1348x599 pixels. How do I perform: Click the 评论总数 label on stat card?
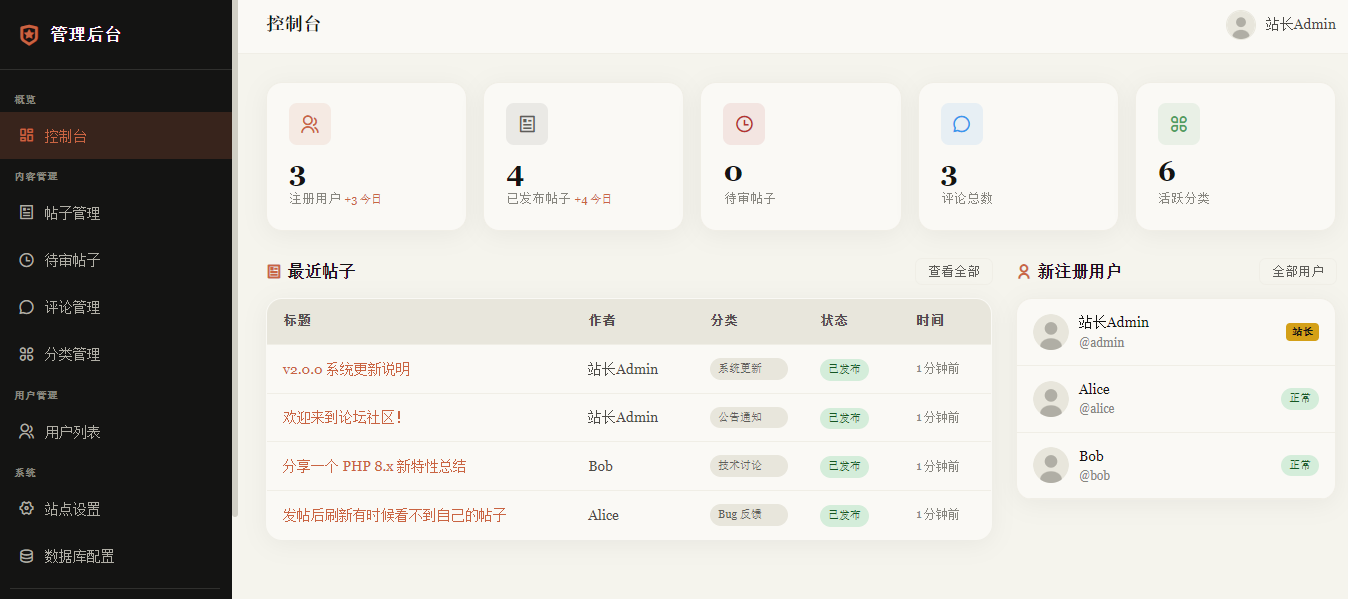(967, 199)
